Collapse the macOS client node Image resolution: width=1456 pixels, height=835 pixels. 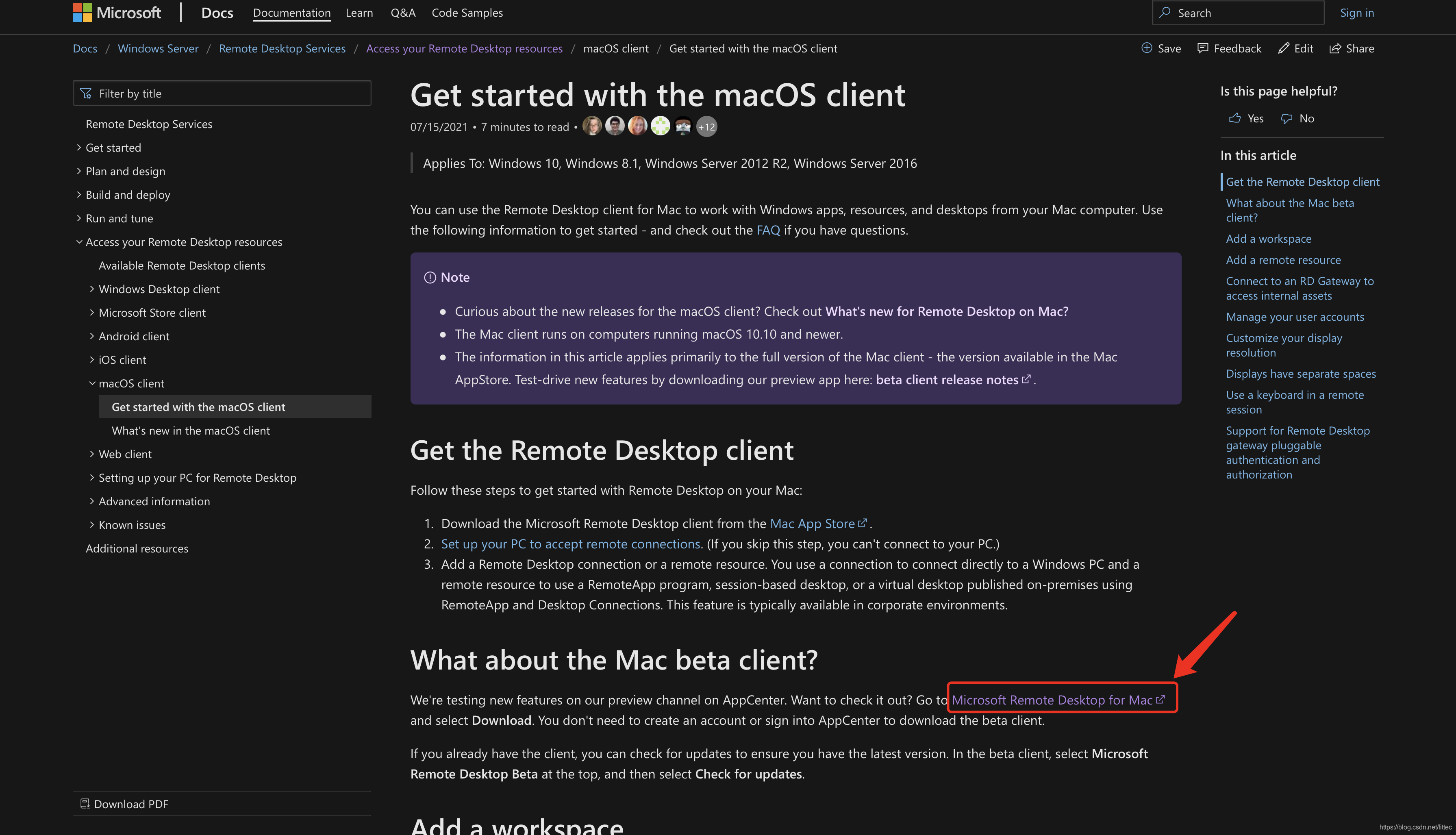pyautogui.click(x=92, y=383)
